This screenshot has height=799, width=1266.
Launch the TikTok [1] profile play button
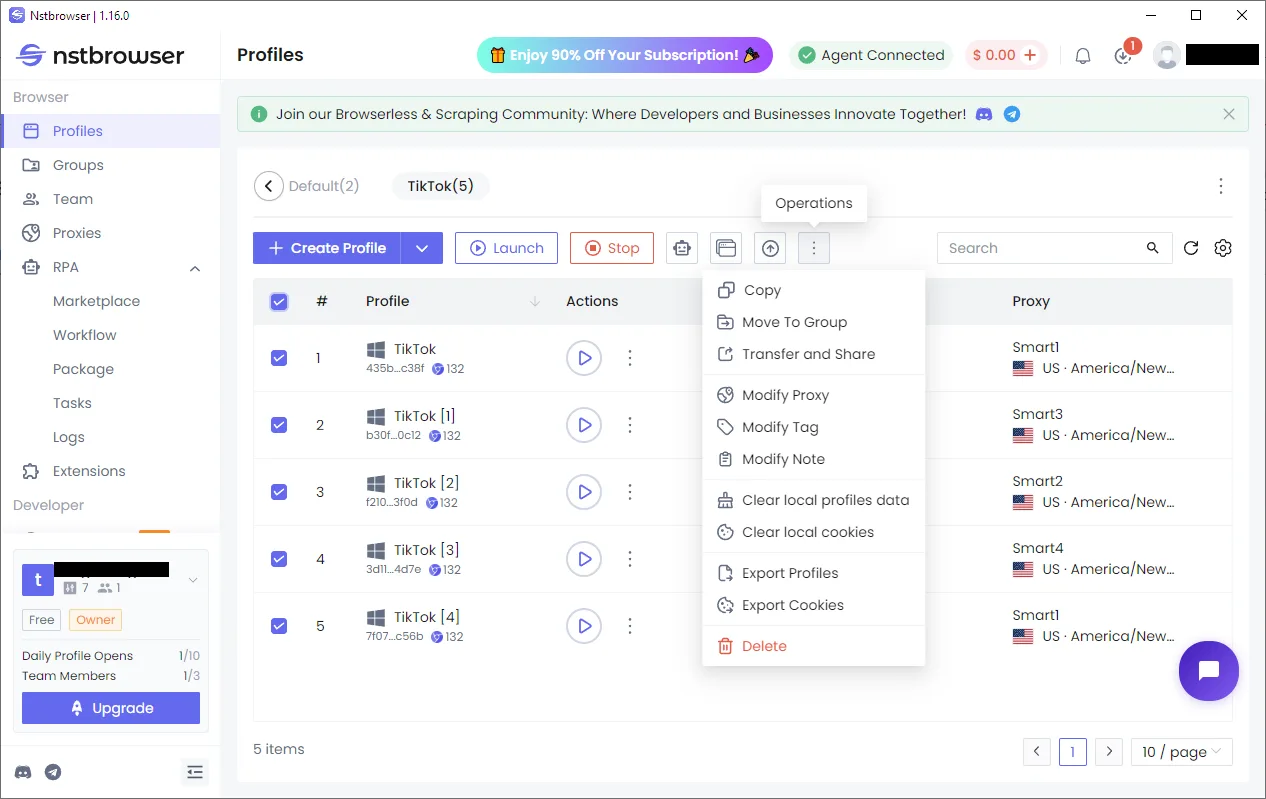[x=584, y=424]
